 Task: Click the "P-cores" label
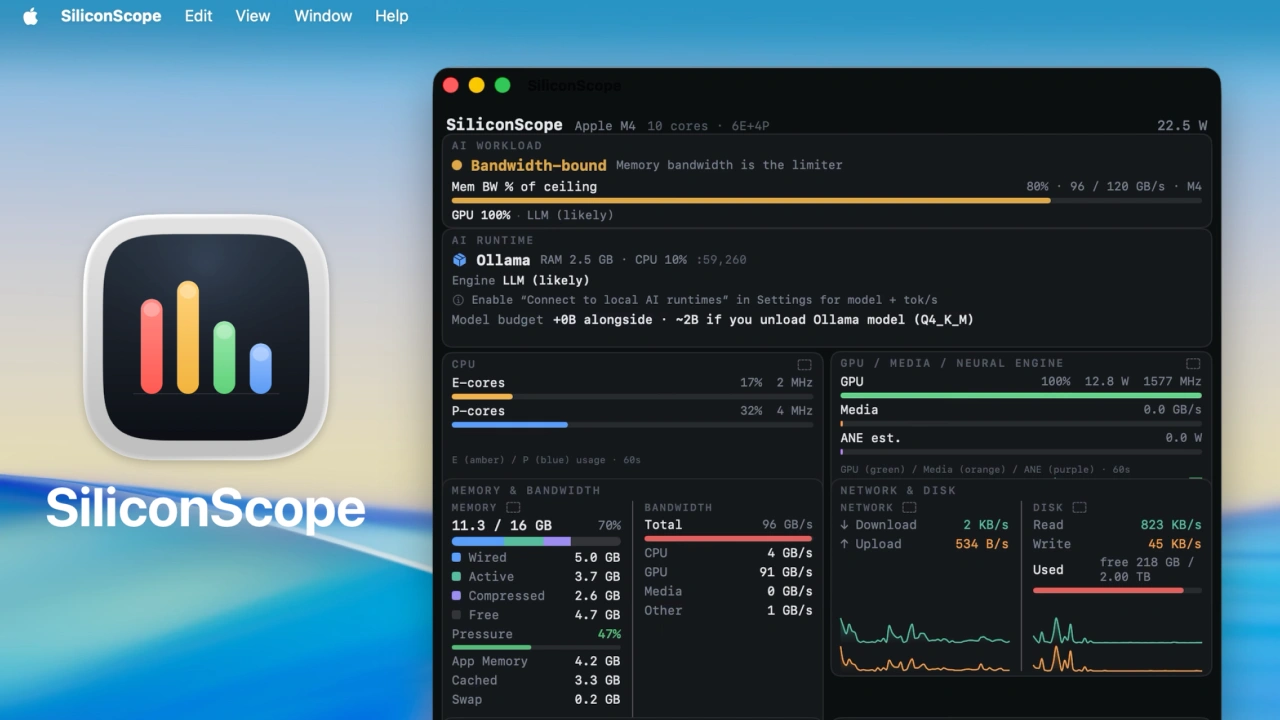478,411
